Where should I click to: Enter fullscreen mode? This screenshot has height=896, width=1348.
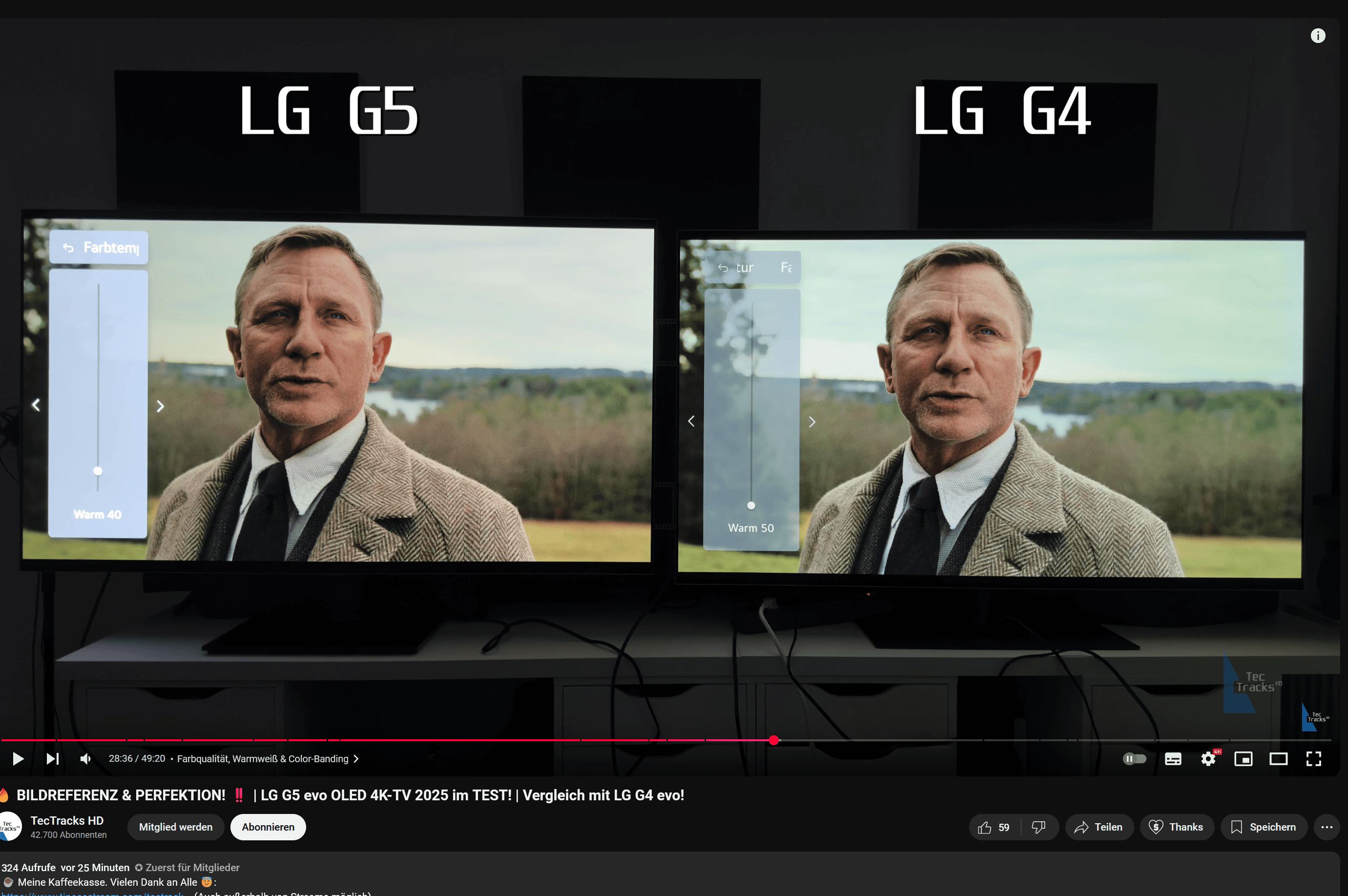(x=1314, y=759)
